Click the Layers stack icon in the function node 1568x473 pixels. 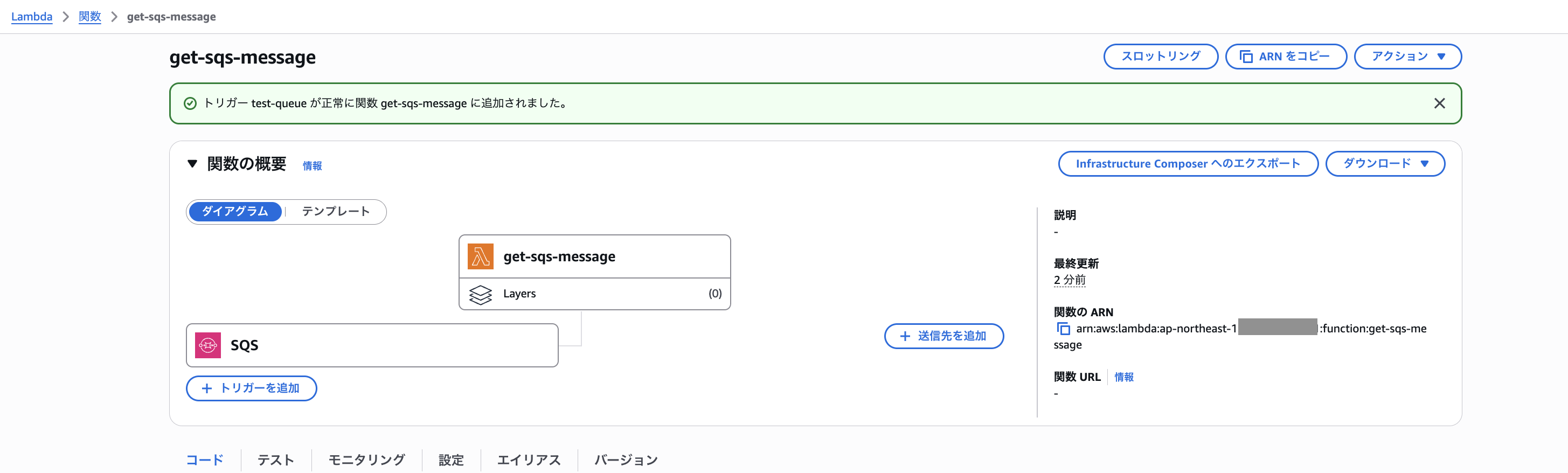coord(481,294)
